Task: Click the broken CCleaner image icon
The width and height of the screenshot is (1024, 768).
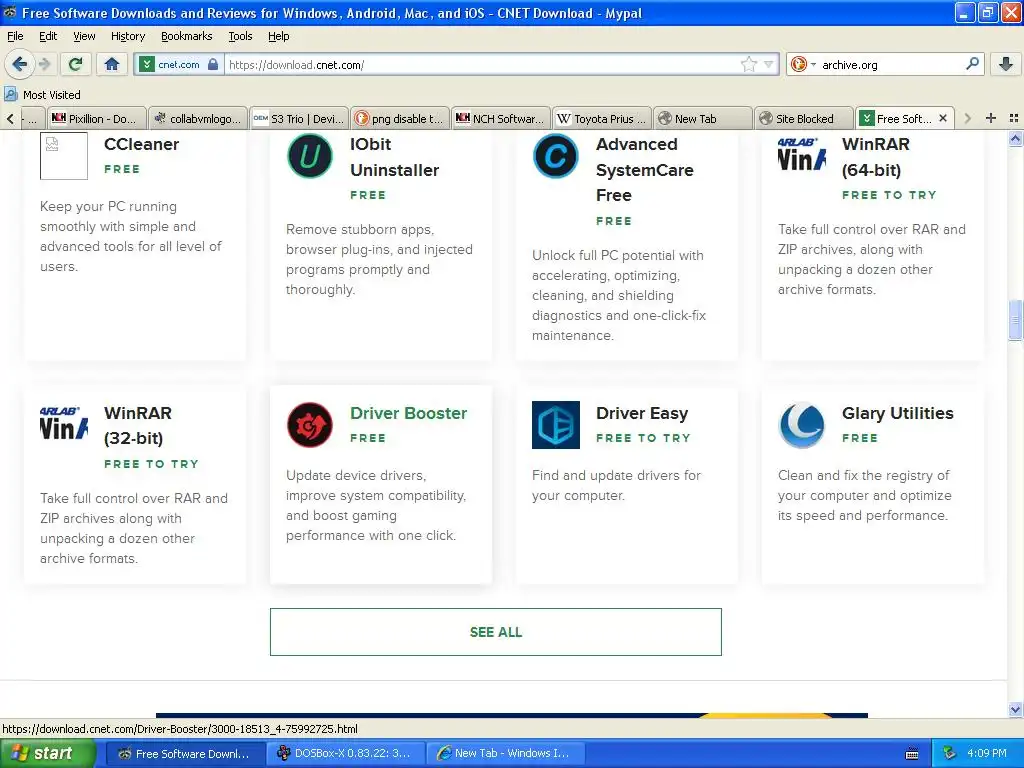Action: click(63, 155)
